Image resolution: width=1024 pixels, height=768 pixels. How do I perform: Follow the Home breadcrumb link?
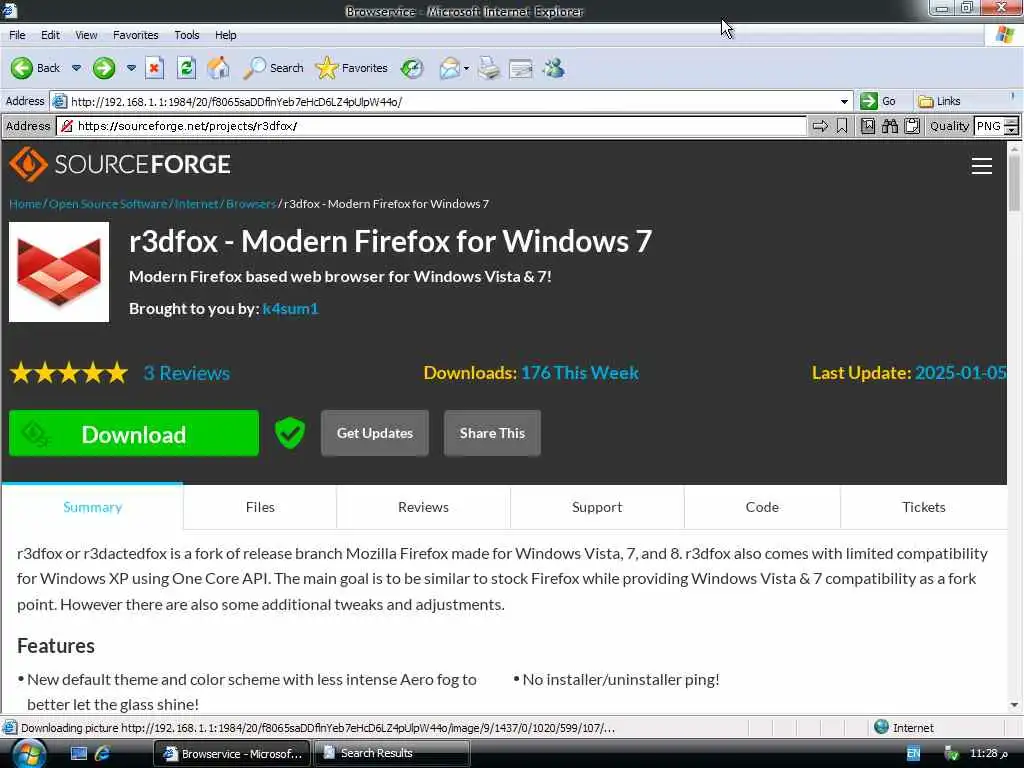[x=25, y=204]
